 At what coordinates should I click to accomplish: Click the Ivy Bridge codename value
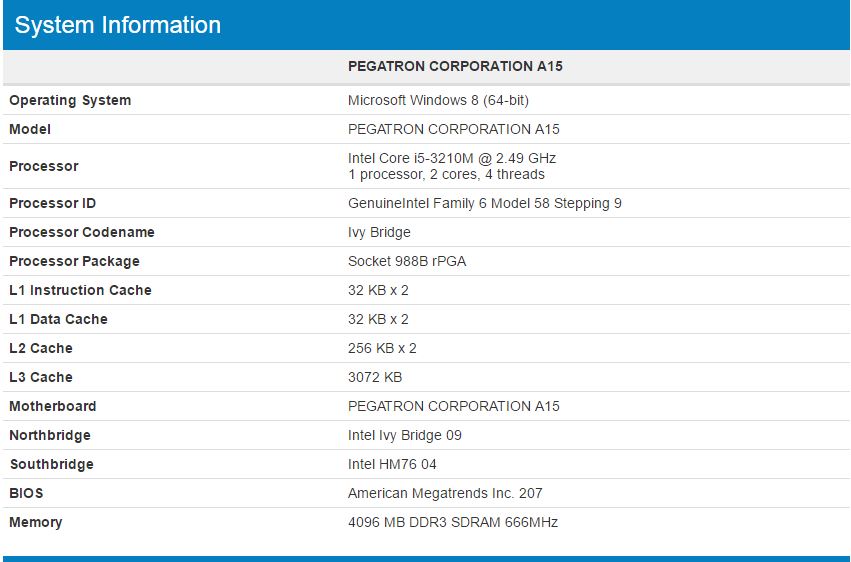(379, 233)
